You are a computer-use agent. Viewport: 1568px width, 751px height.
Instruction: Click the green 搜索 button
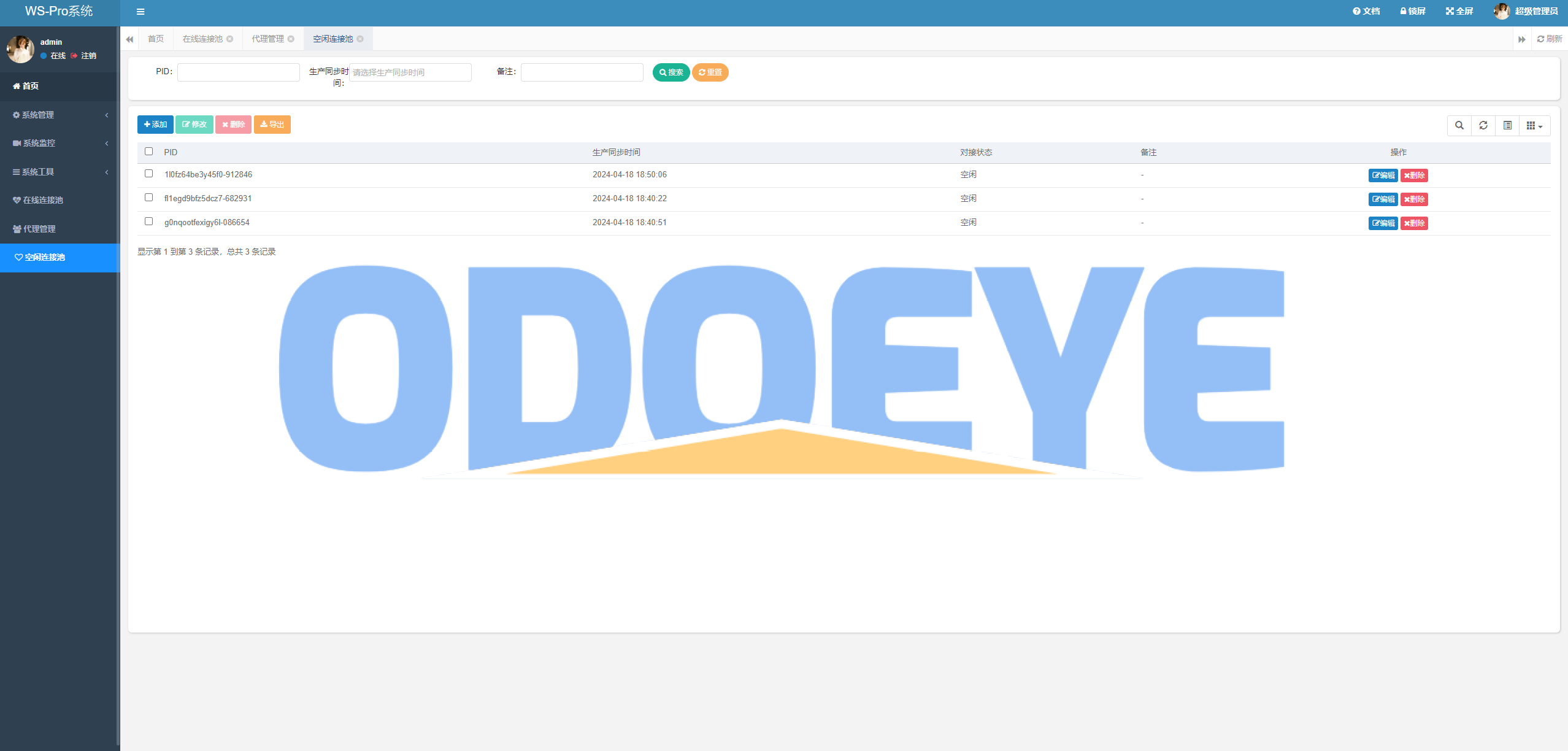tap(671, 72)
